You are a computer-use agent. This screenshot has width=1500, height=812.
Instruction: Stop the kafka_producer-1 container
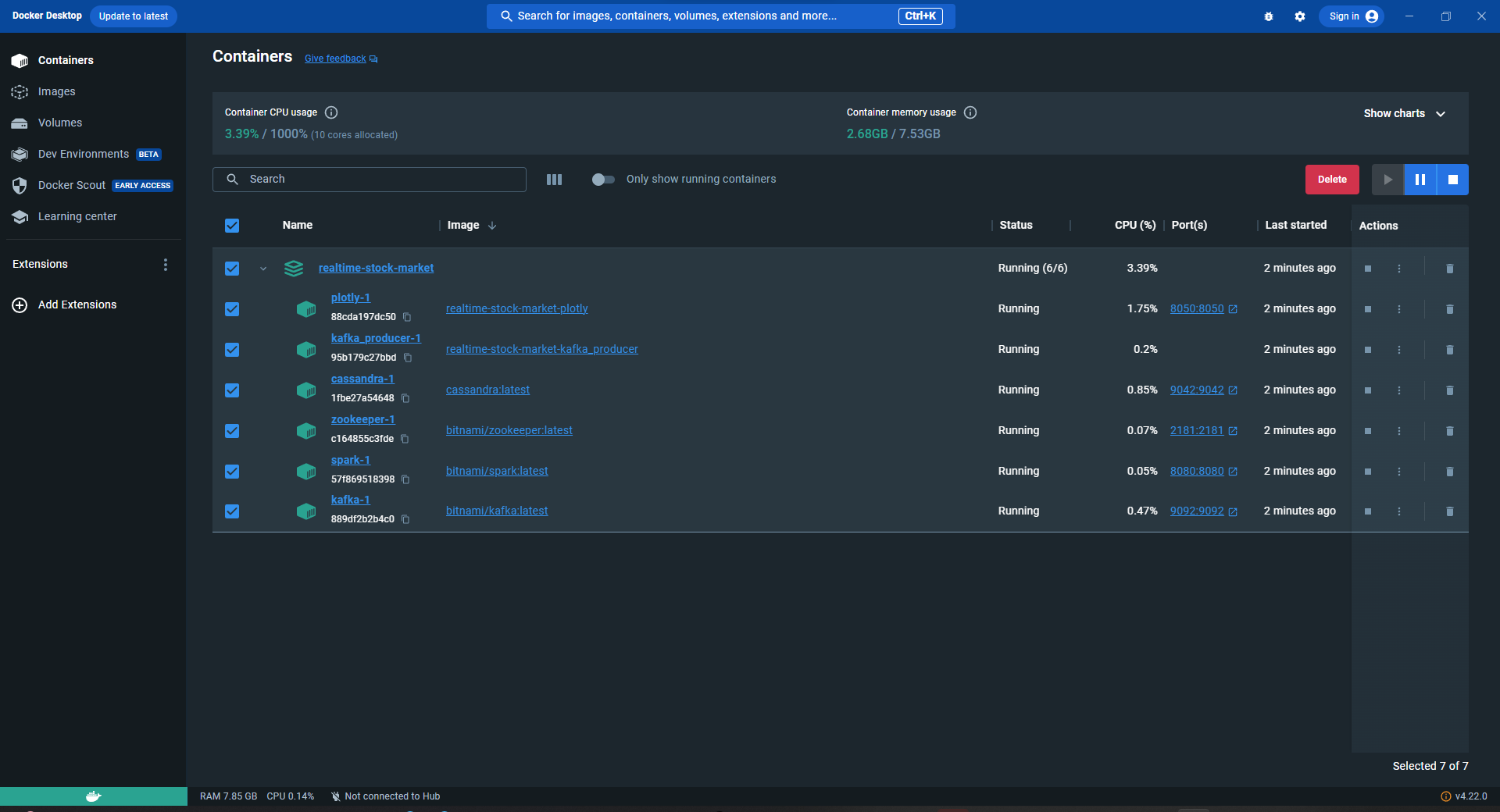click(x=1368, y=350)
